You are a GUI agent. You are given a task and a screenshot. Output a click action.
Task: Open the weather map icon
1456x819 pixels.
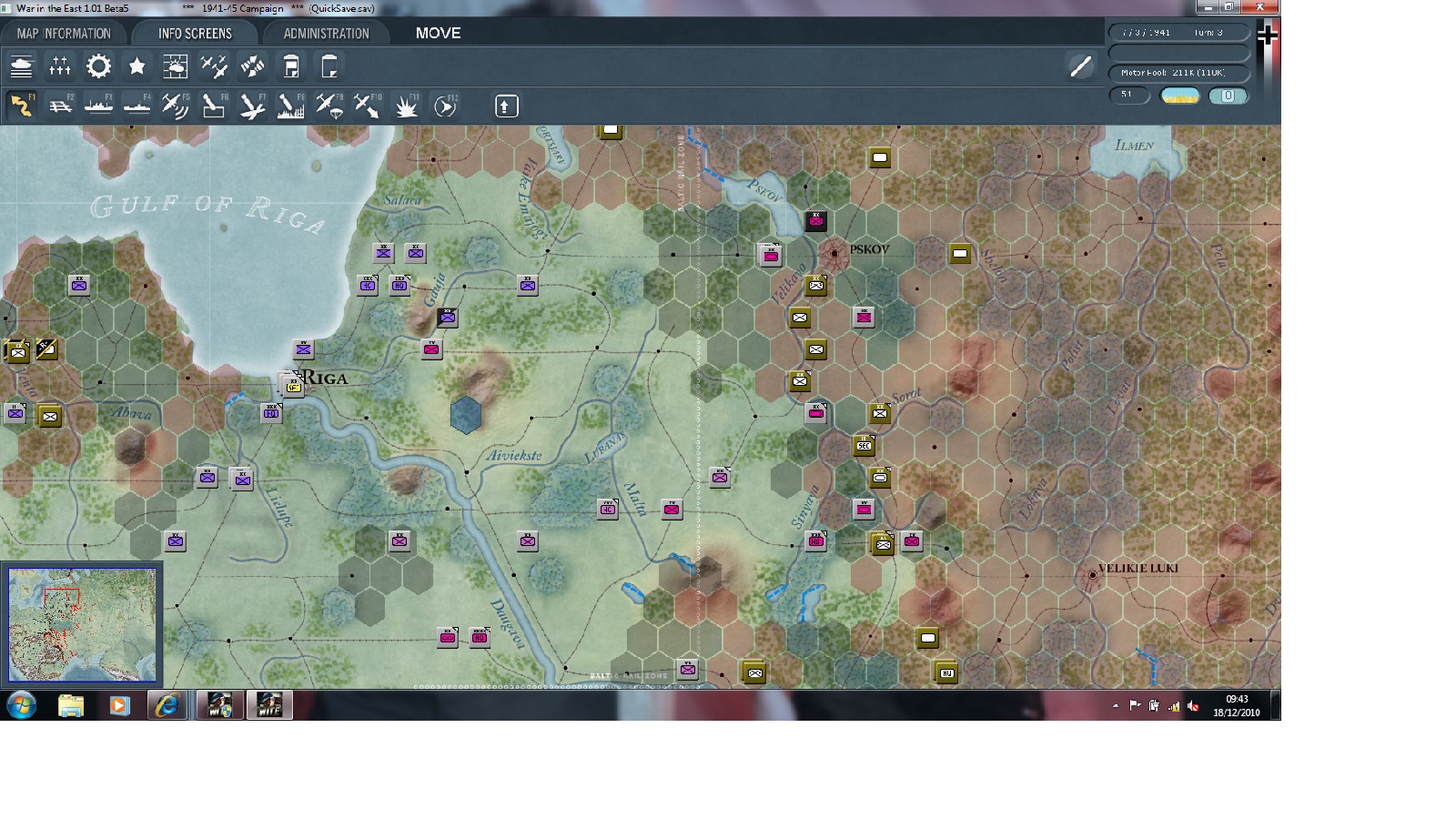(x=175, y=66)
